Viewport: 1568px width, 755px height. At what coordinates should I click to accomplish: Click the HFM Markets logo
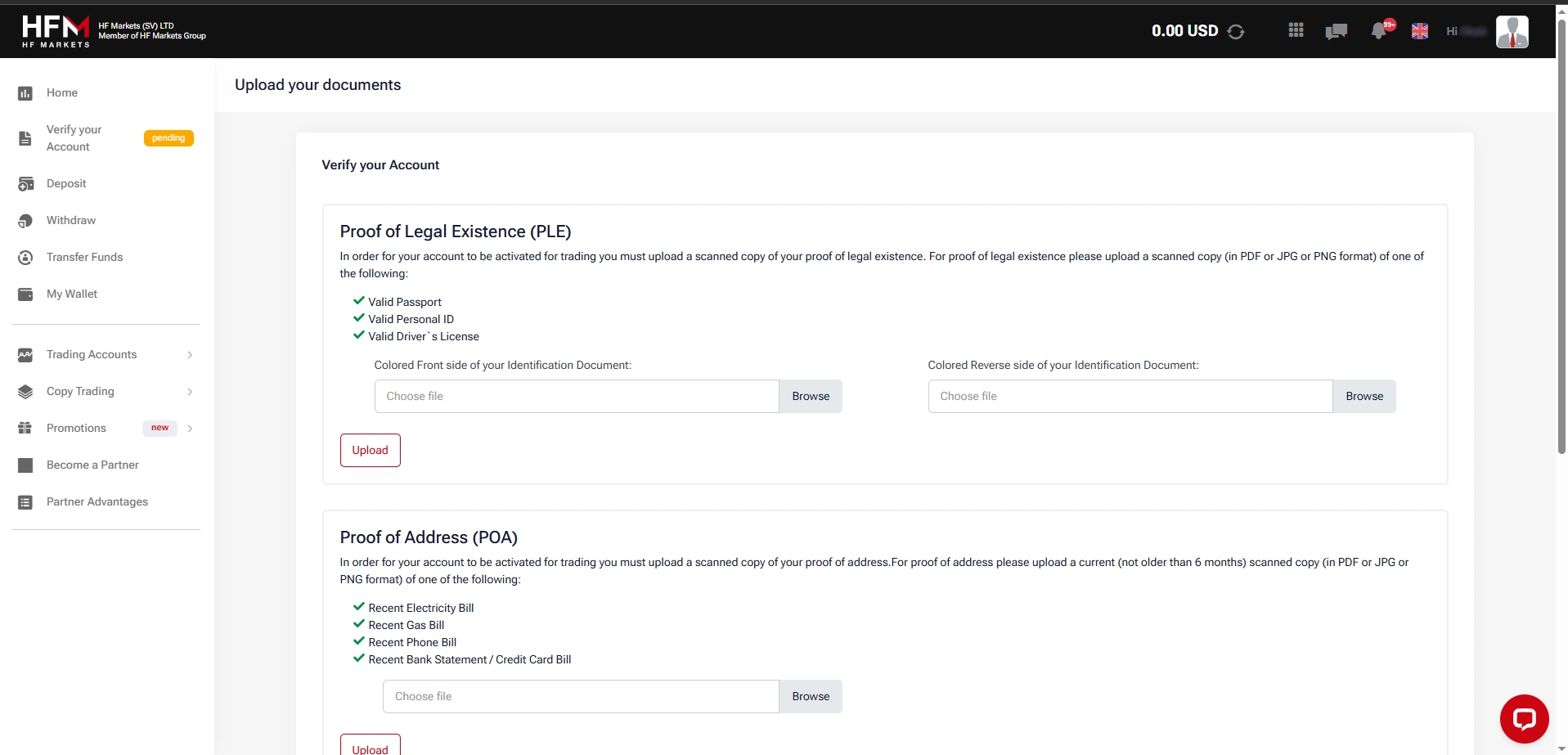[x=56, y=31]
